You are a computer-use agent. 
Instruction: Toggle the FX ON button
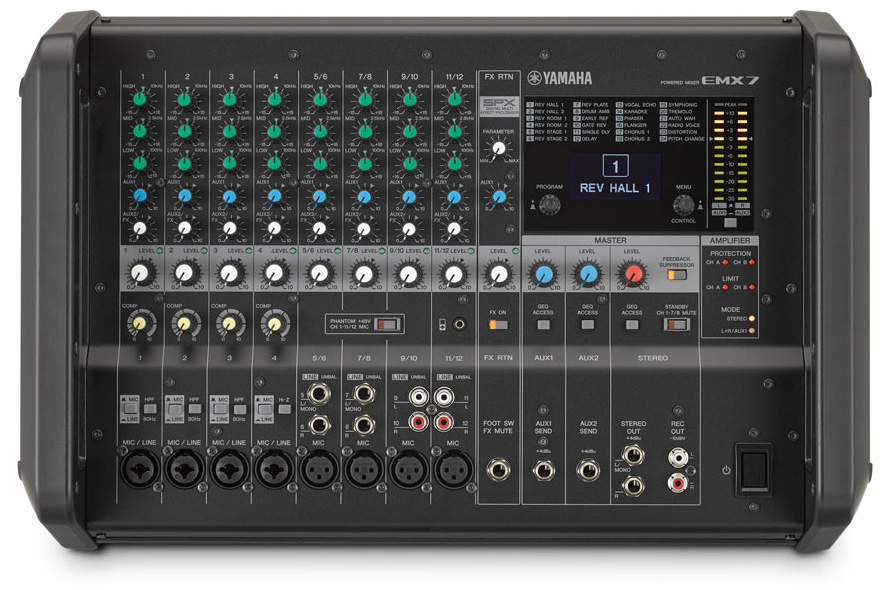click(x=498, y=324)
